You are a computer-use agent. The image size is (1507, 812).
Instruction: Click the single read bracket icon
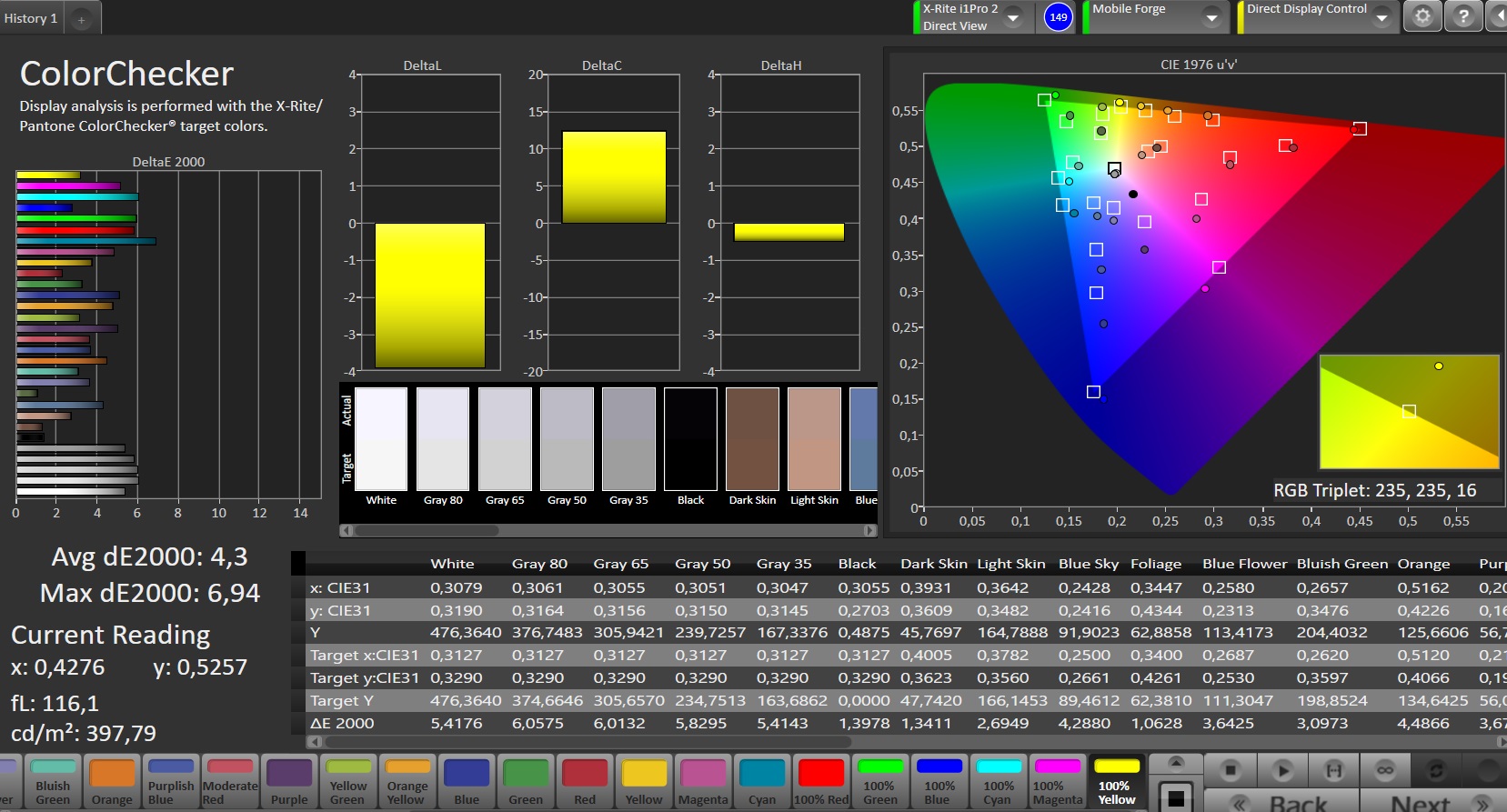1334,770
